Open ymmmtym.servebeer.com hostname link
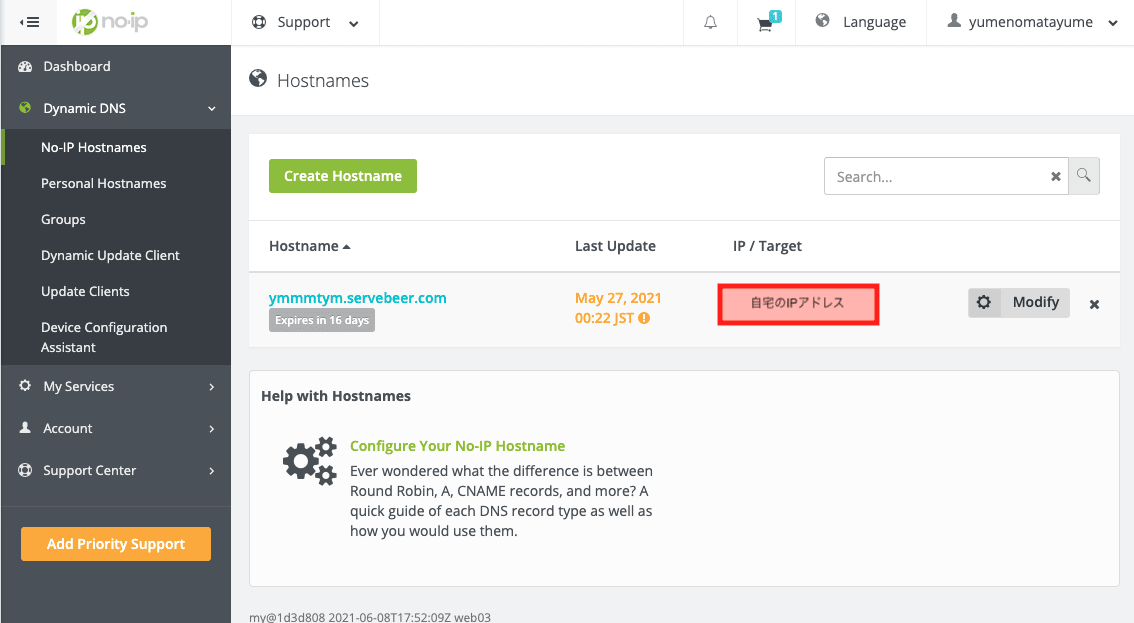This screenshot has width=1134, height=623. click(357, 298)
